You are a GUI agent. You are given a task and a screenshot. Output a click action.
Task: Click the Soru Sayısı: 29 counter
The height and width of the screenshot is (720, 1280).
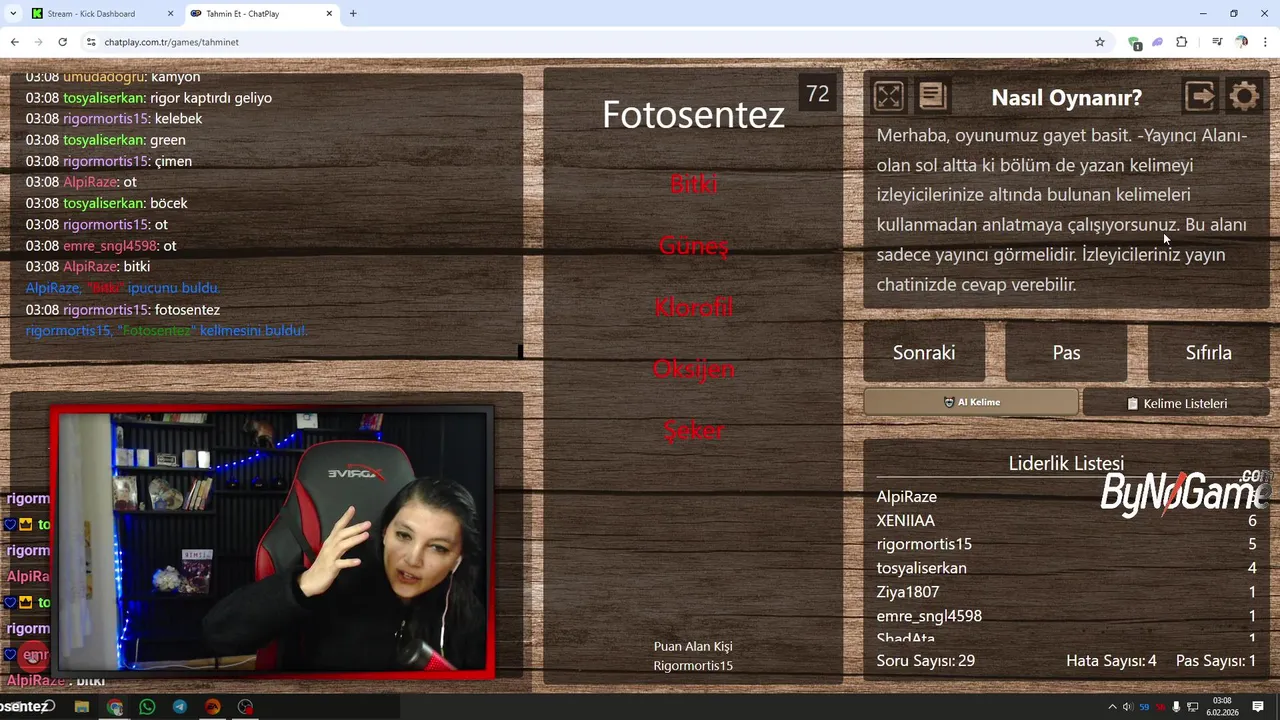pyautogui.click(x=925, y=661)
